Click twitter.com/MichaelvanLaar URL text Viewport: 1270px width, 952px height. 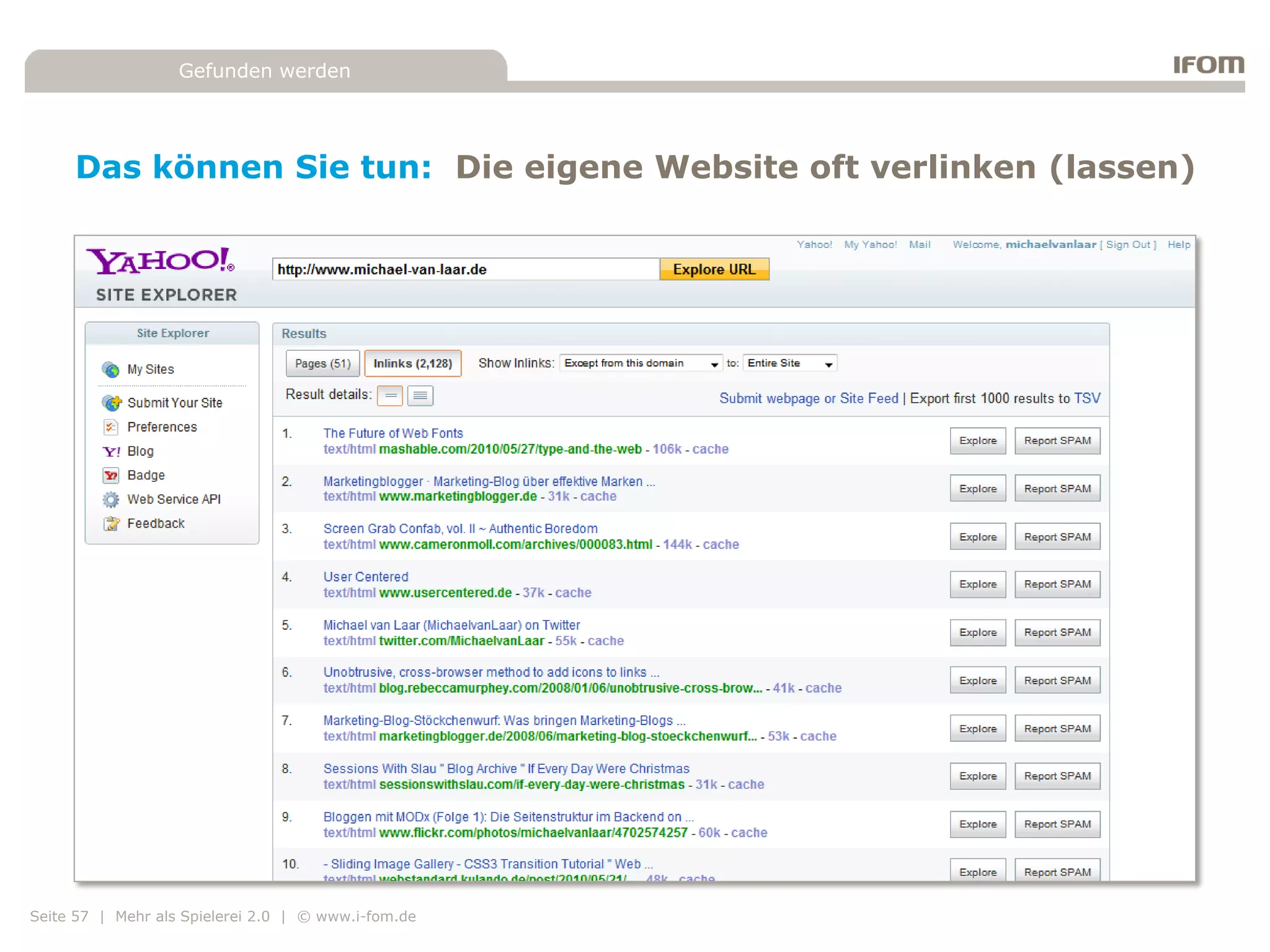point(462,641)
